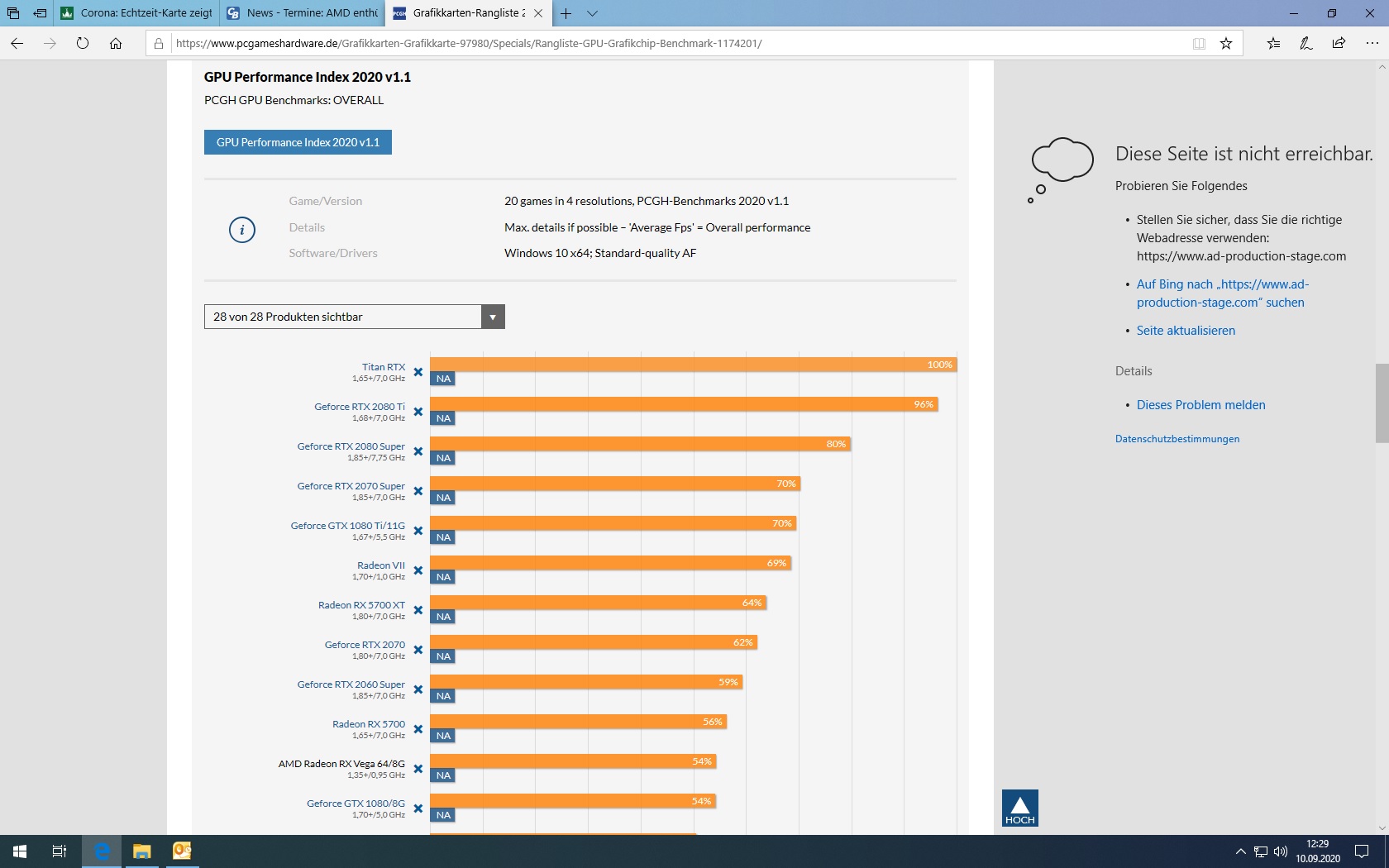
Task: Click the benchmark info circle icon
Action: [x=242, y=230]
